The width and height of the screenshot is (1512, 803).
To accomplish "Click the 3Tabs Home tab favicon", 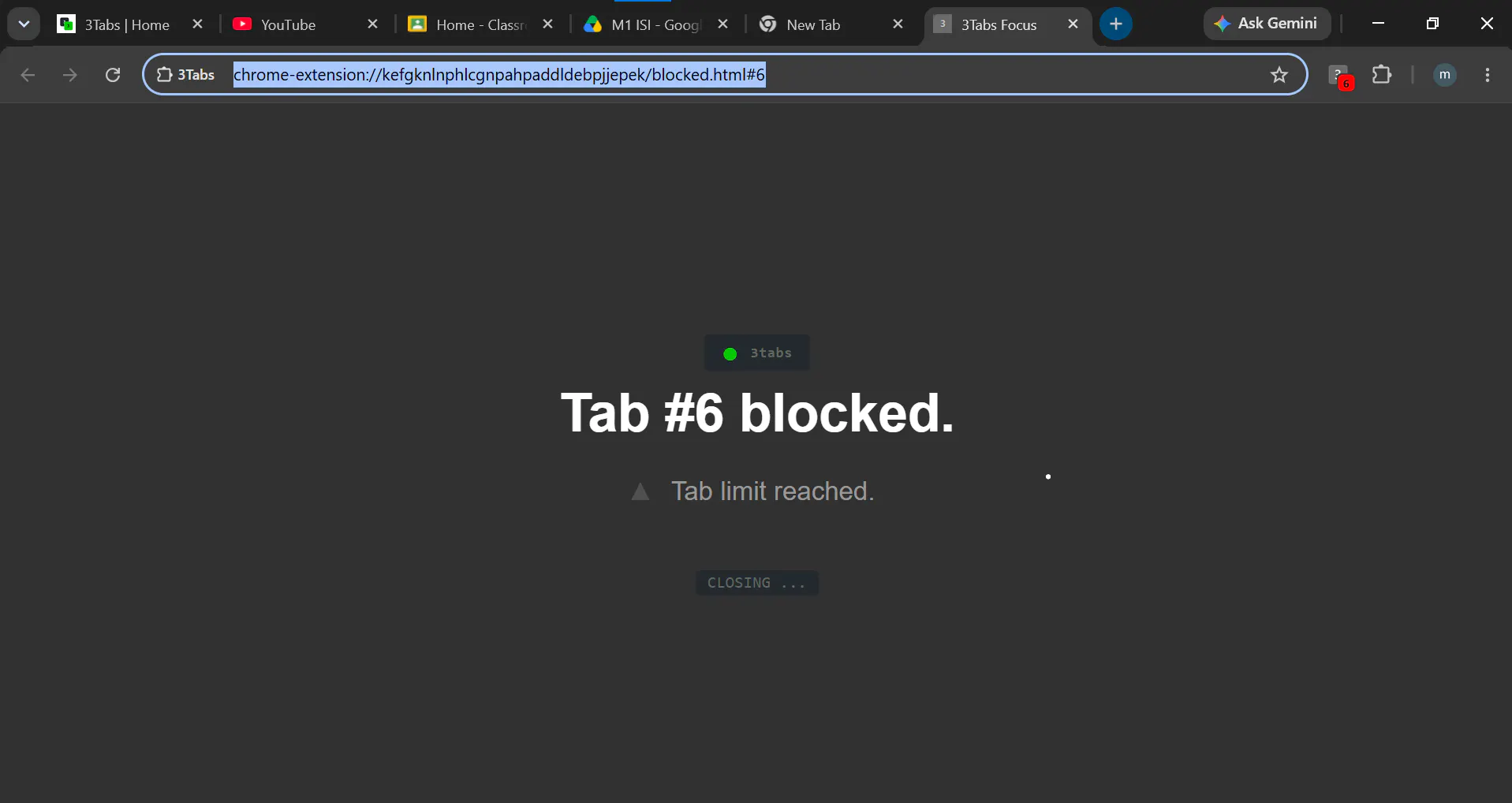I will pyautogui.click(x=66, y=24).
